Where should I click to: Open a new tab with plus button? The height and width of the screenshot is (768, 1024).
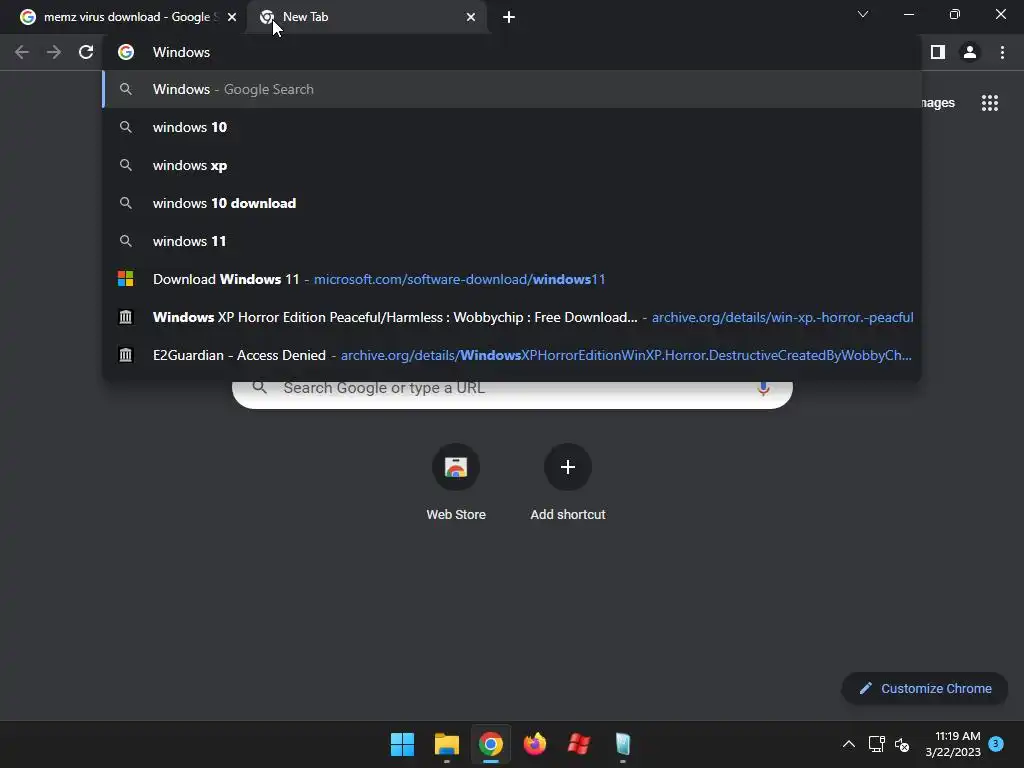[509, 17]
